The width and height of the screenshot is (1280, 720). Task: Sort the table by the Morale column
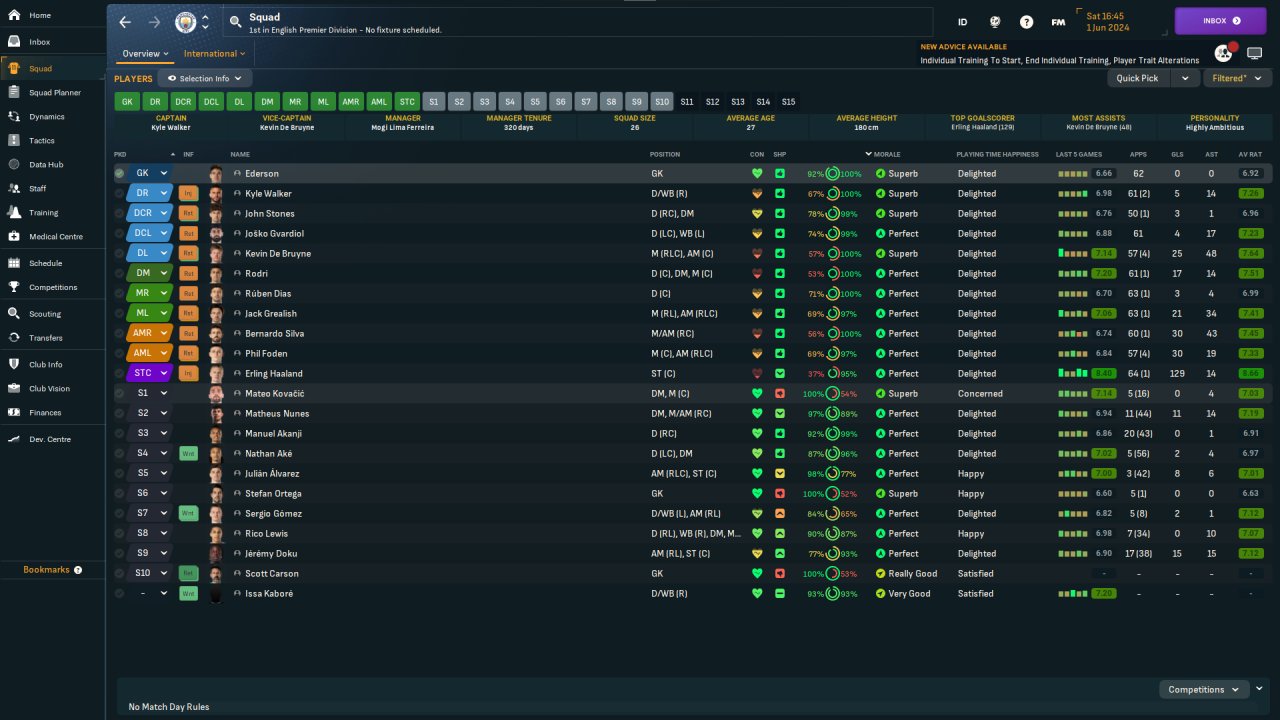(887, 154)
